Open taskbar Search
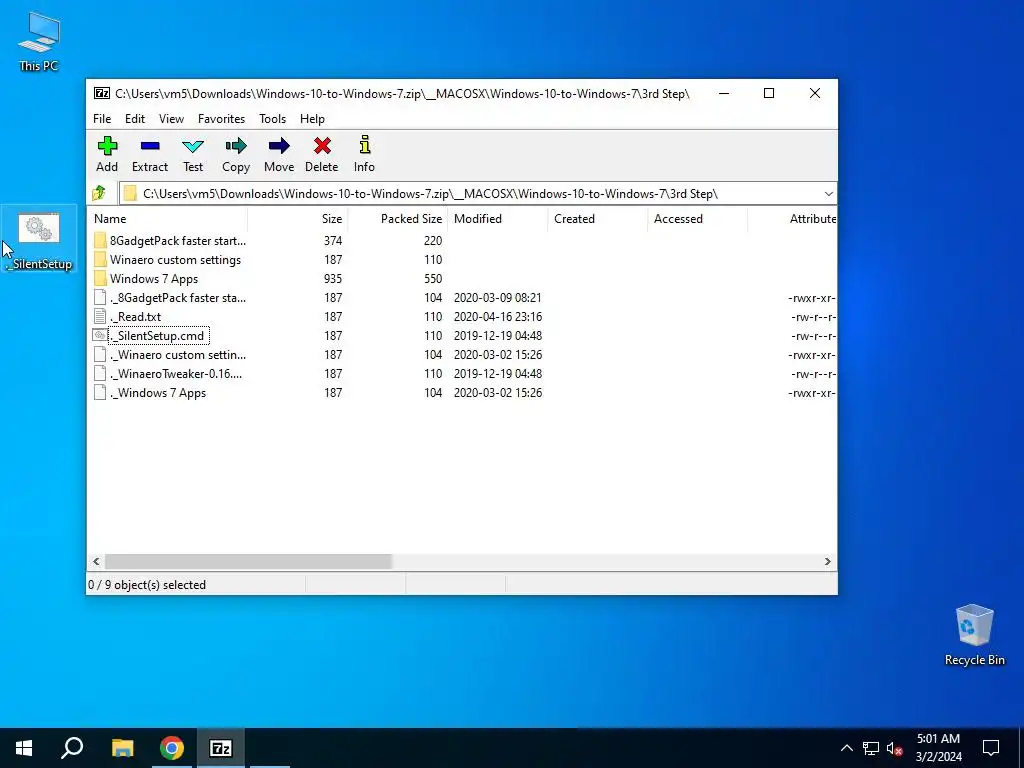The height and width of the screenshot is (768, 1024). pos(72,748)
